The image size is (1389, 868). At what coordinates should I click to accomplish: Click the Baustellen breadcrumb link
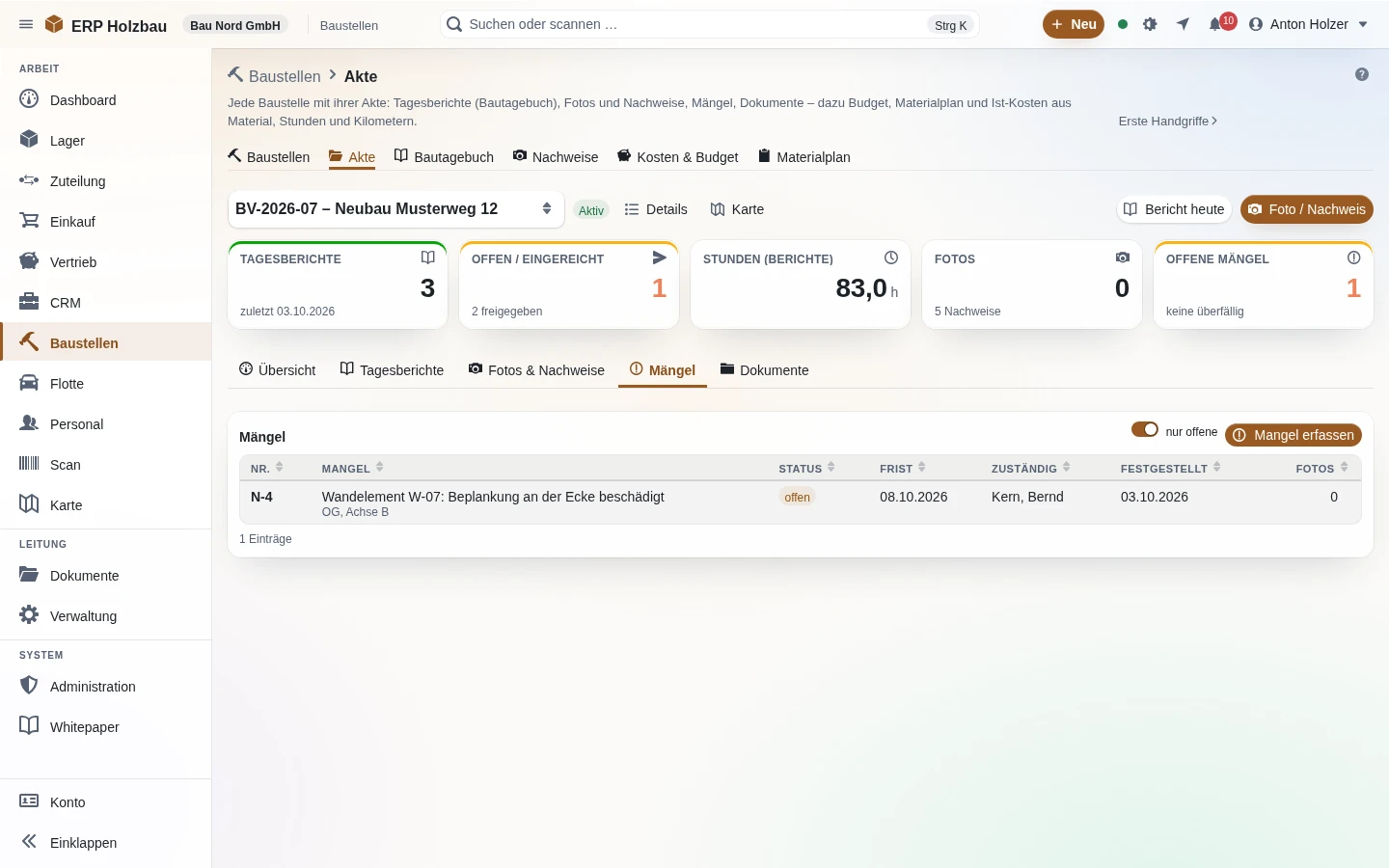[285, 76]
